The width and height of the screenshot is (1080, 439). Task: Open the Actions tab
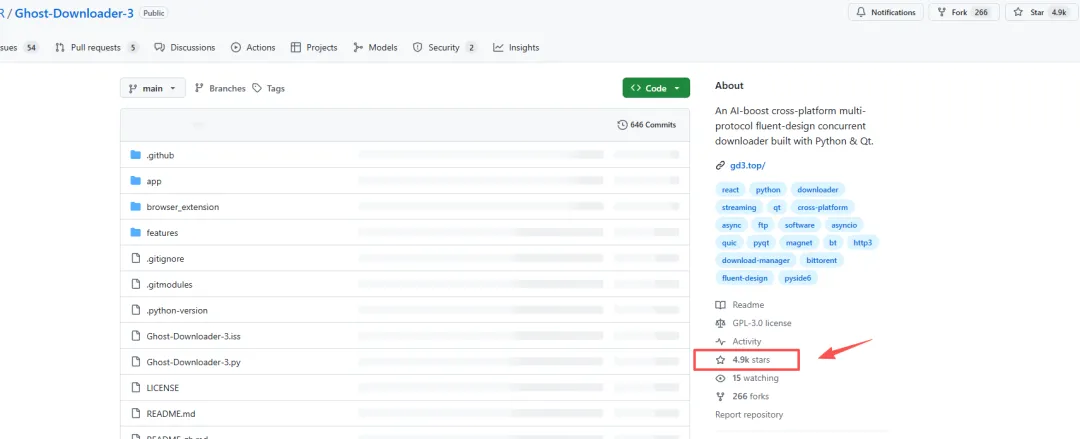[x=253, y=48]
